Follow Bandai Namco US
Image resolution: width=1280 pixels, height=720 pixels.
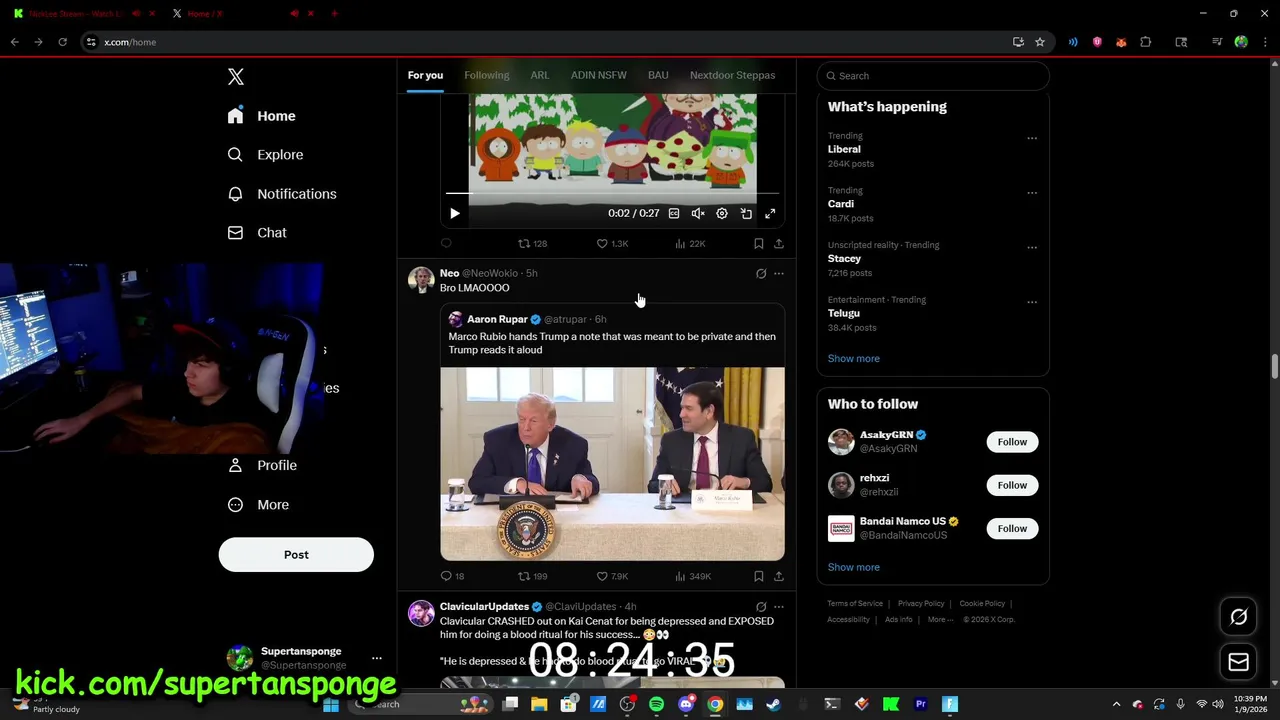pyautogui.click(x=1012, y=528)
